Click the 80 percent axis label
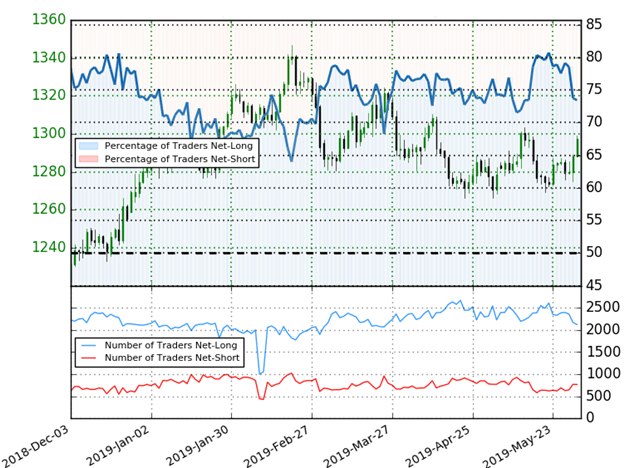 pos(594,57)
